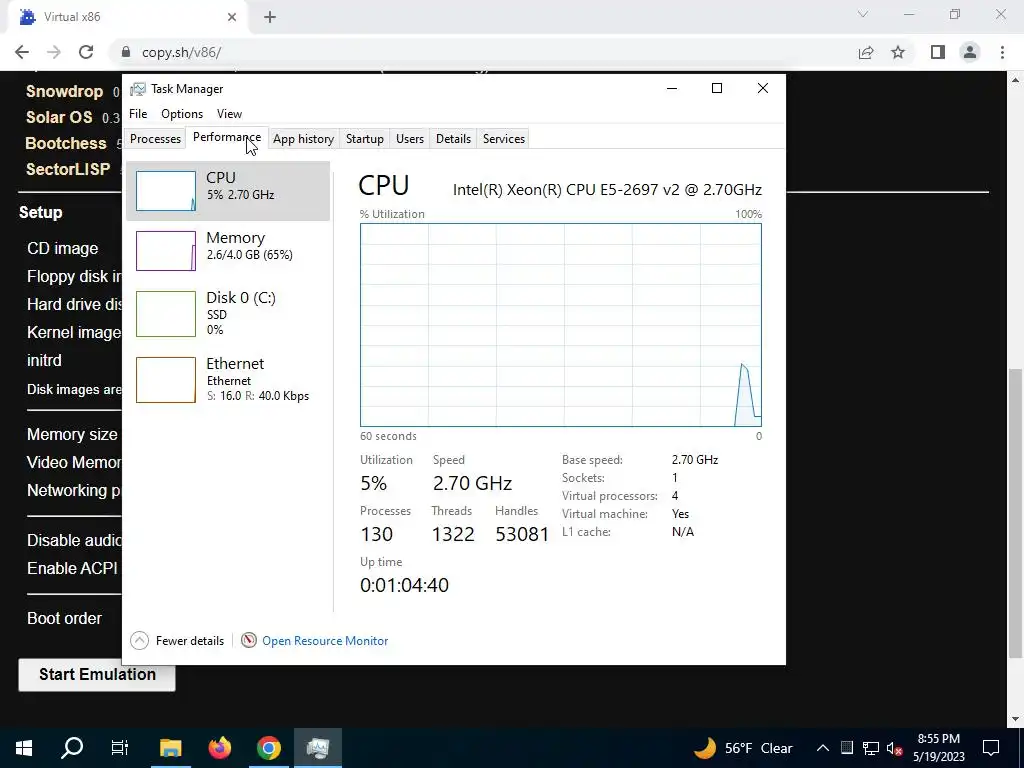Click the browser page vertical scrollbar
The width and height of the screenshot is (1024, 768).
coord(1016,514)
